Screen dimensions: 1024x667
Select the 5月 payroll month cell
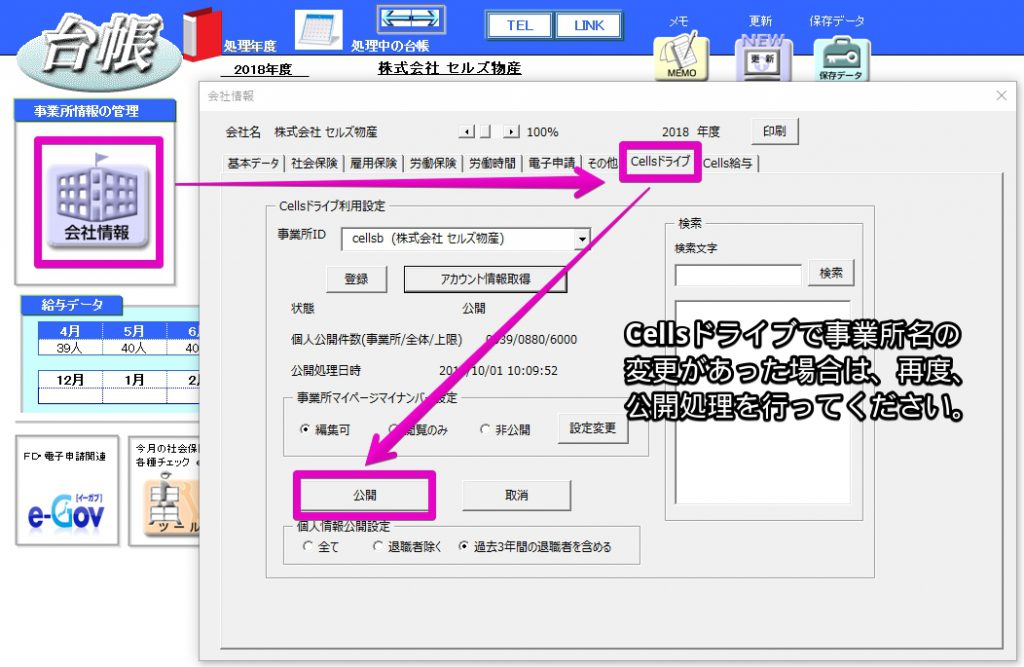coord(134,331)
